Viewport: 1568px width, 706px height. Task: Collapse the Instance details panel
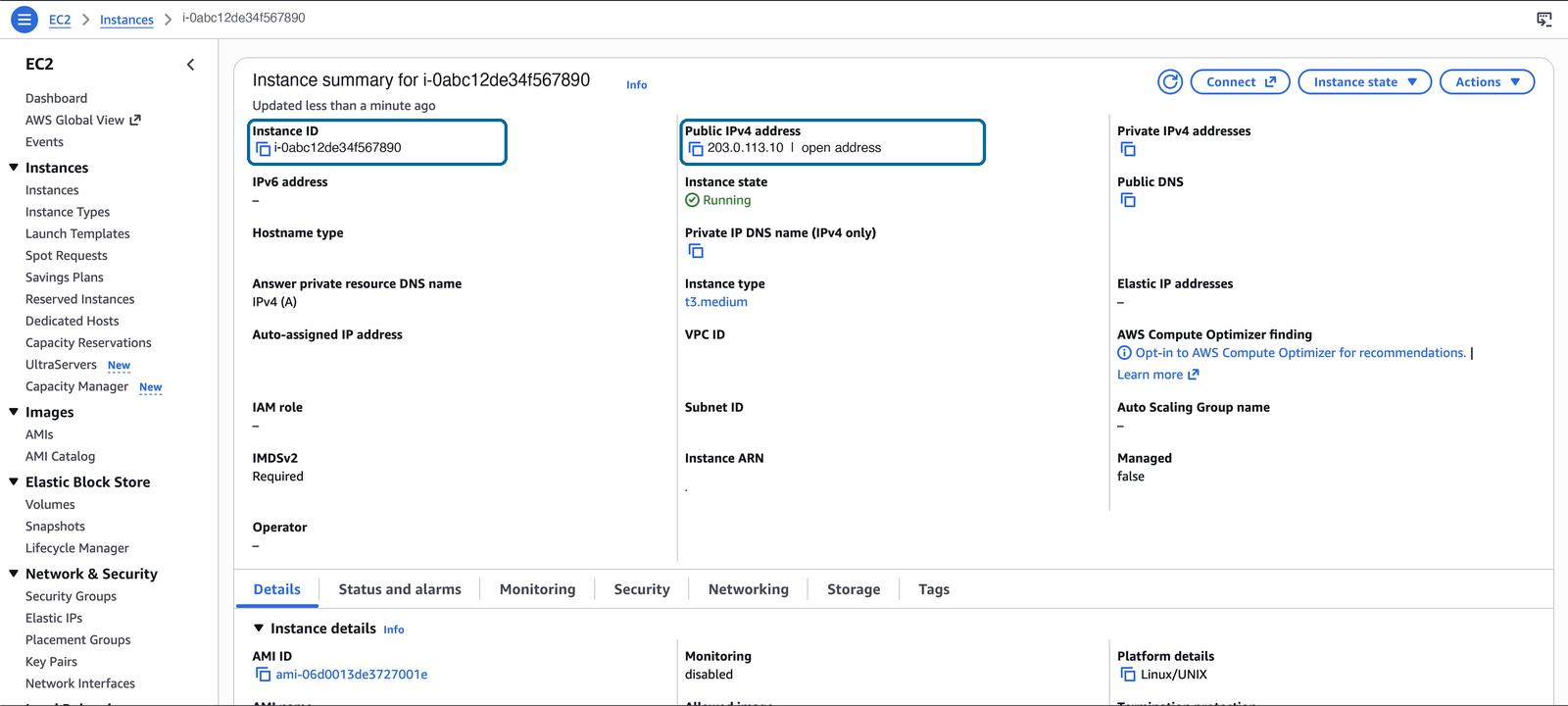click(259, 629)
